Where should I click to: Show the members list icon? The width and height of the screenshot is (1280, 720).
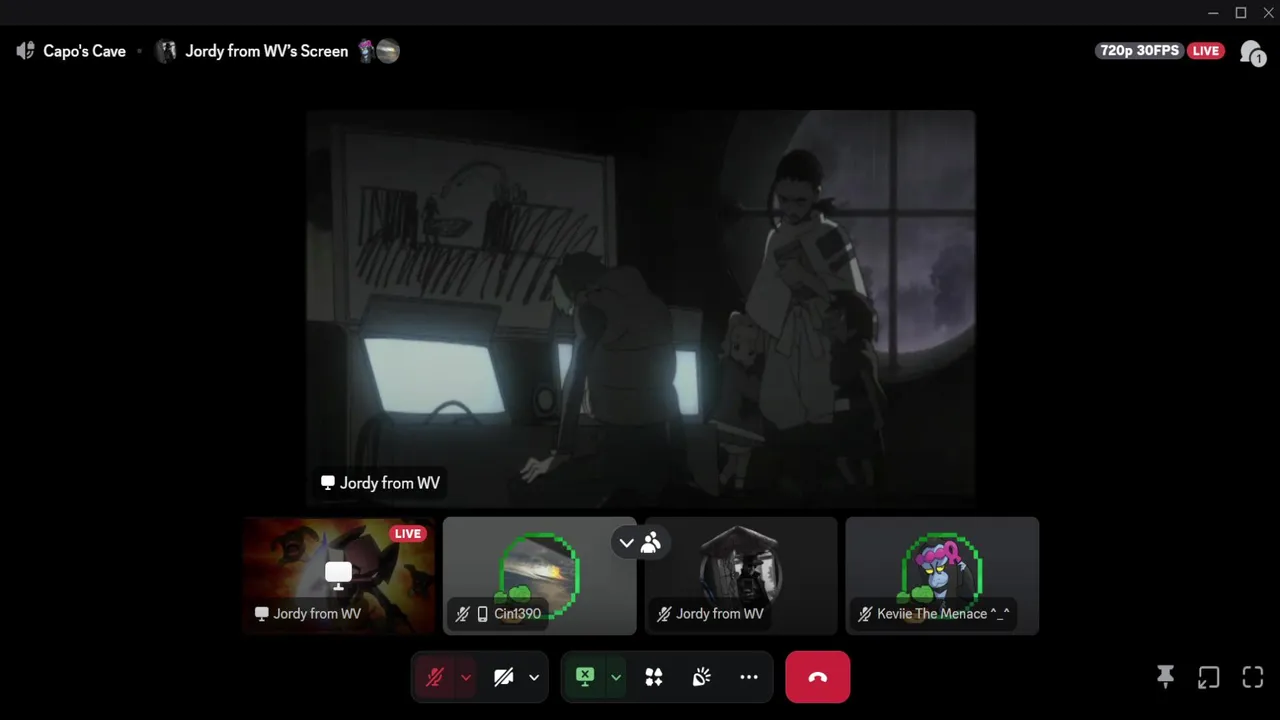click(x=651, y=543)
